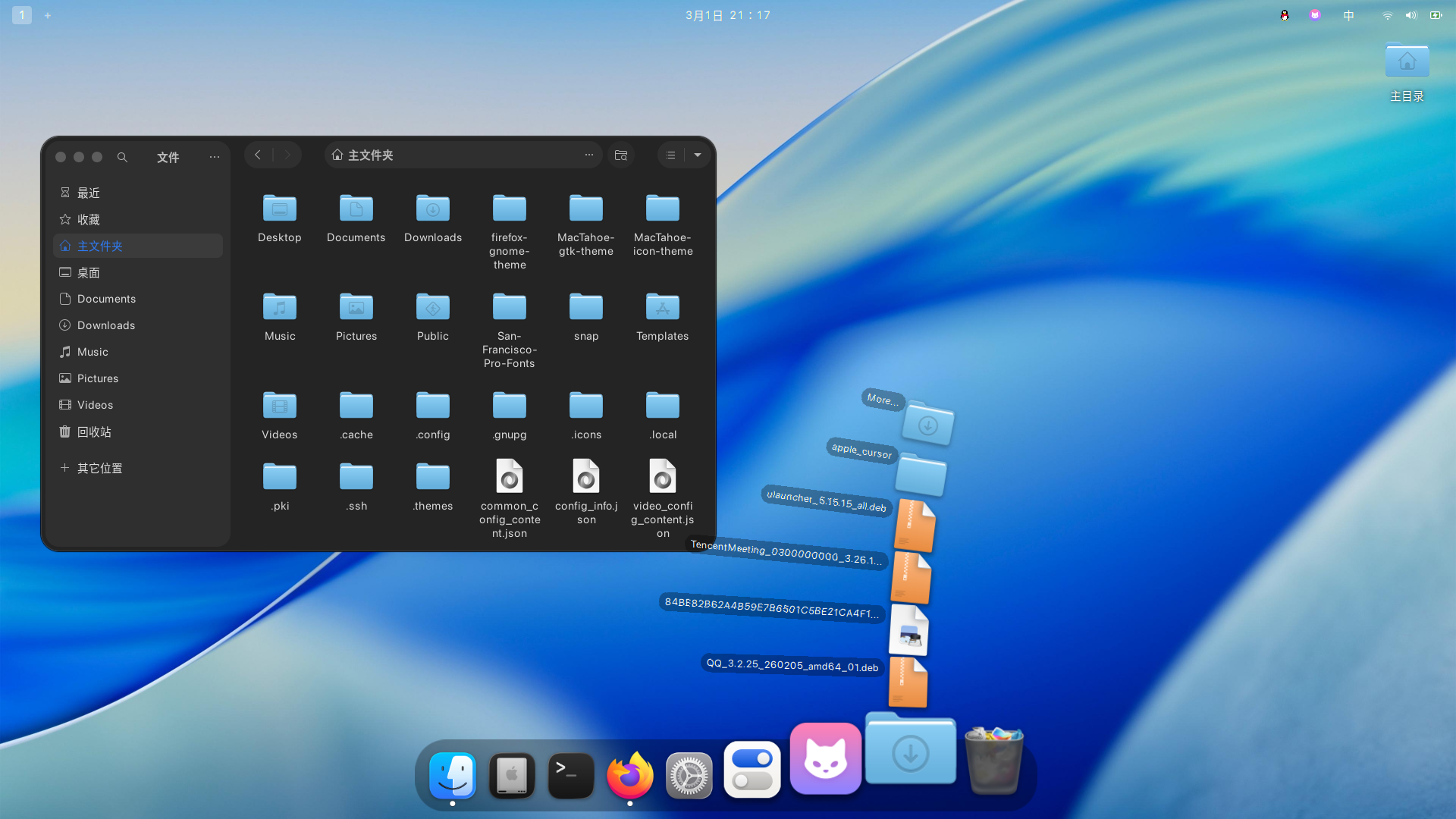Open Firefox from the dock
The height and width of the screenshot is (819, 1456).
pos(630,775)
